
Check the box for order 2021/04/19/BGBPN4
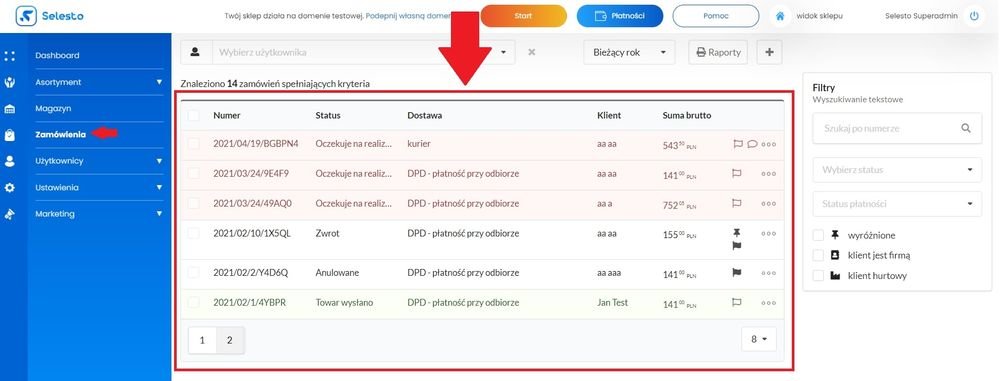coord(194,144)
